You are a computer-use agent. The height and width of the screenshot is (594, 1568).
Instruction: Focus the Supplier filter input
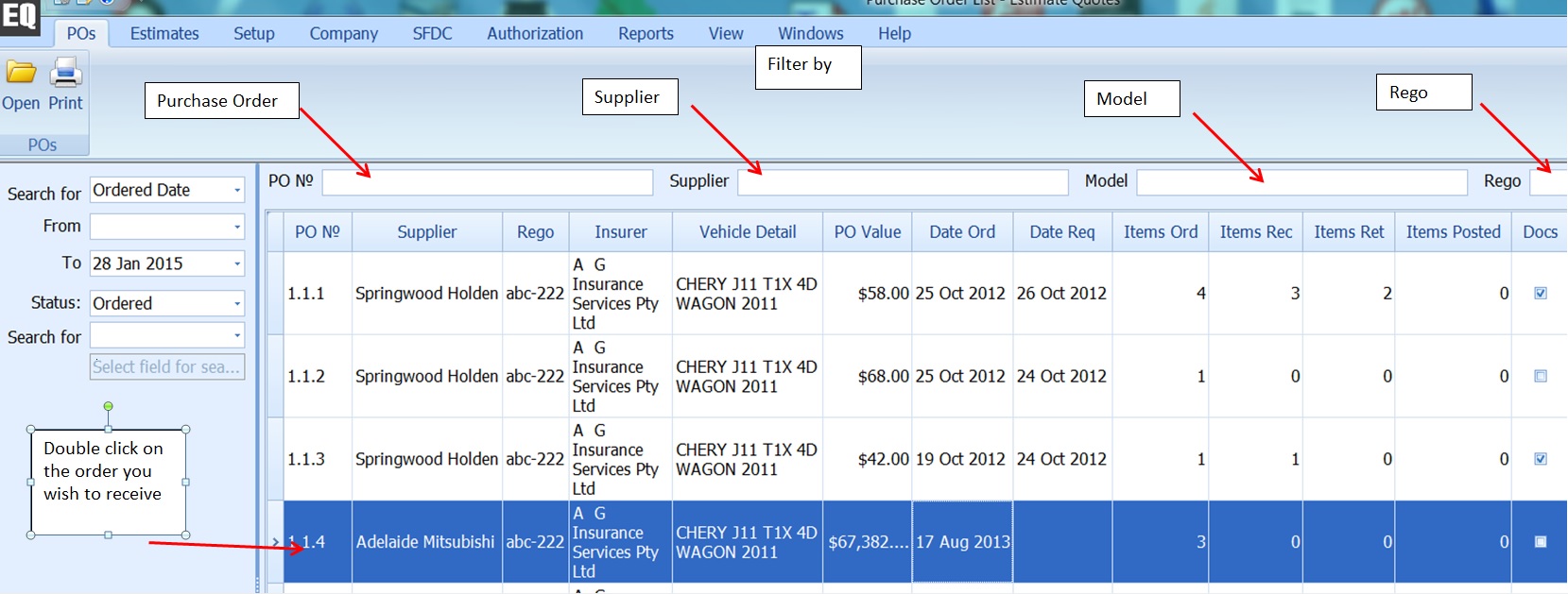tap(904, 182)
